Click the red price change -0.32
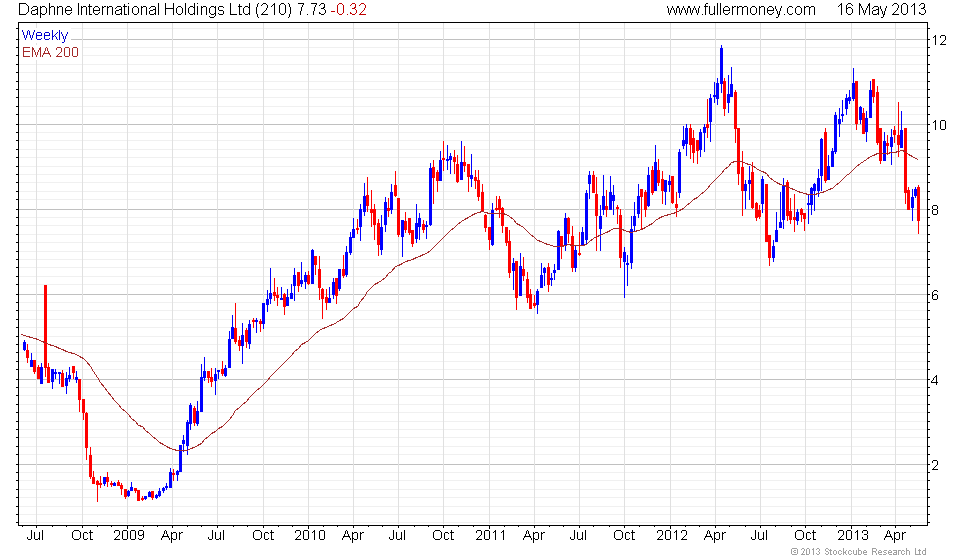The height and width of the screenshot is (560, 980). [x=349, y=9]
